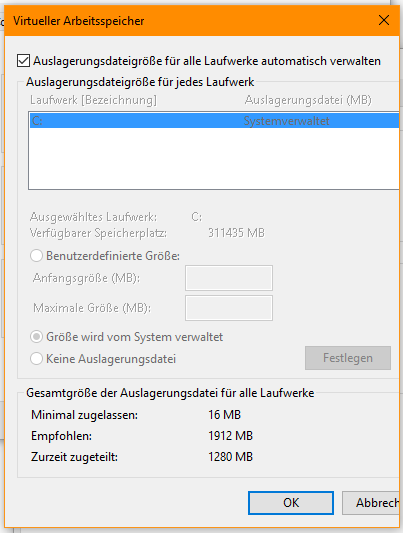Click the empty area of the drive list
403x533 pixels.
[x=214, y=158]
